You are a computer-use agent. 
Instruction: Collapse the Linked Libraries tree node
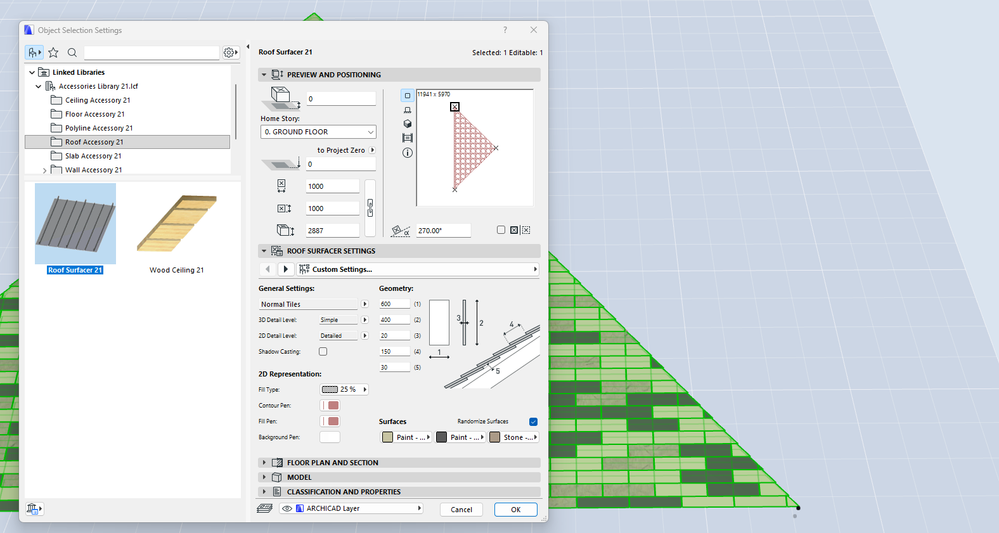click(x=32, y=73)
